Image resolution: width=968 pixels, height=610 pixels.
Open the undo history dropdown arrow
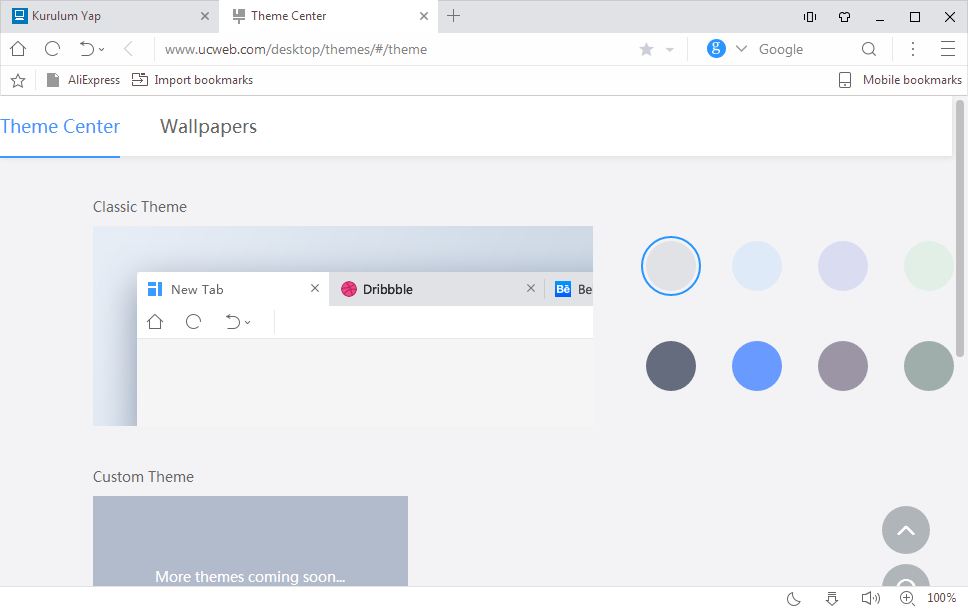(102, 49)
